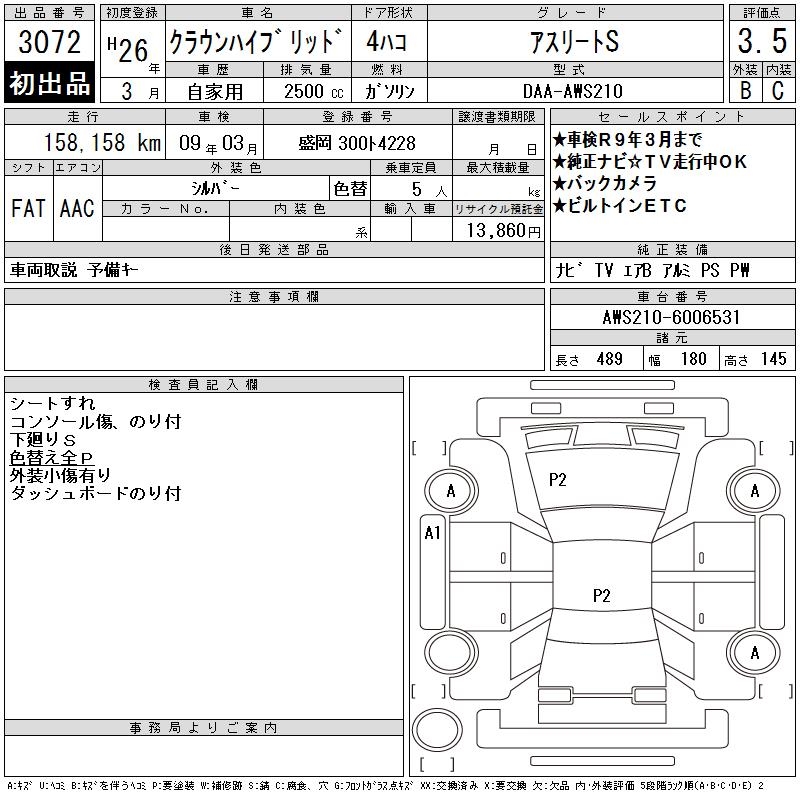
Task: Click the lot number 3072
Action: [x=50, y=43]
